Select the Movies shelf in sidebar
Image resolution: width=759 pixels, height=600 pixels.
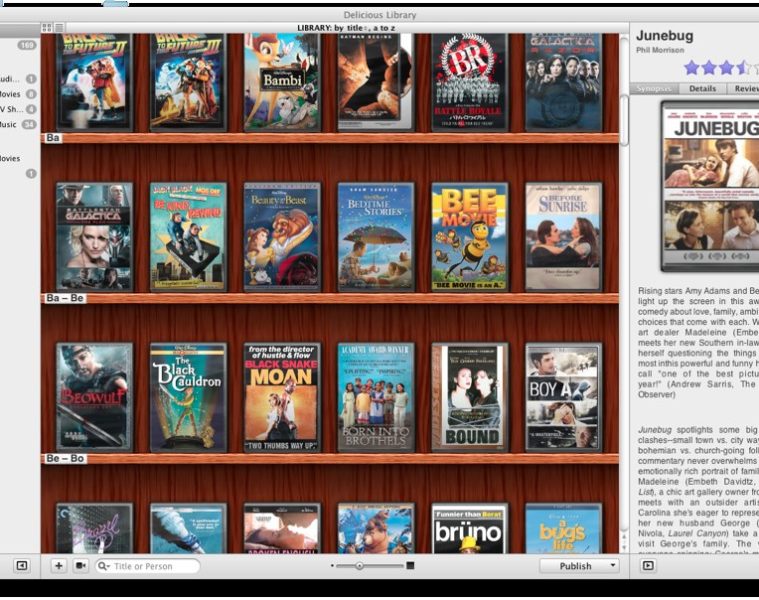point(10,94)
